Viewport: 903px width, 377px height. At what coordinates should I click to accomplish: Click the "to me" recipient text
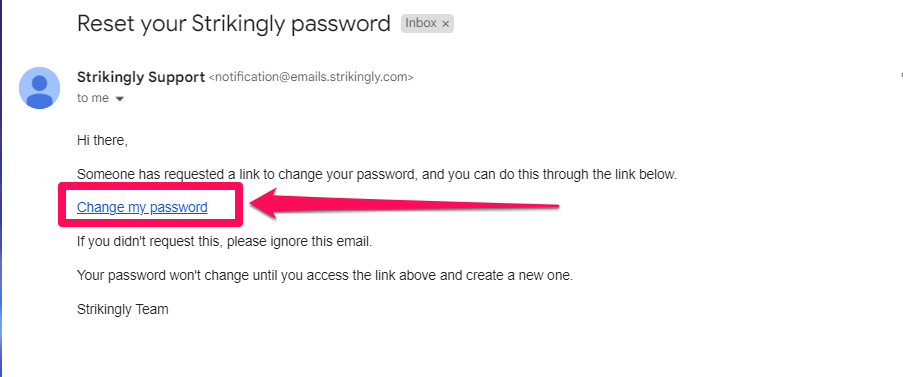point(93,98)
